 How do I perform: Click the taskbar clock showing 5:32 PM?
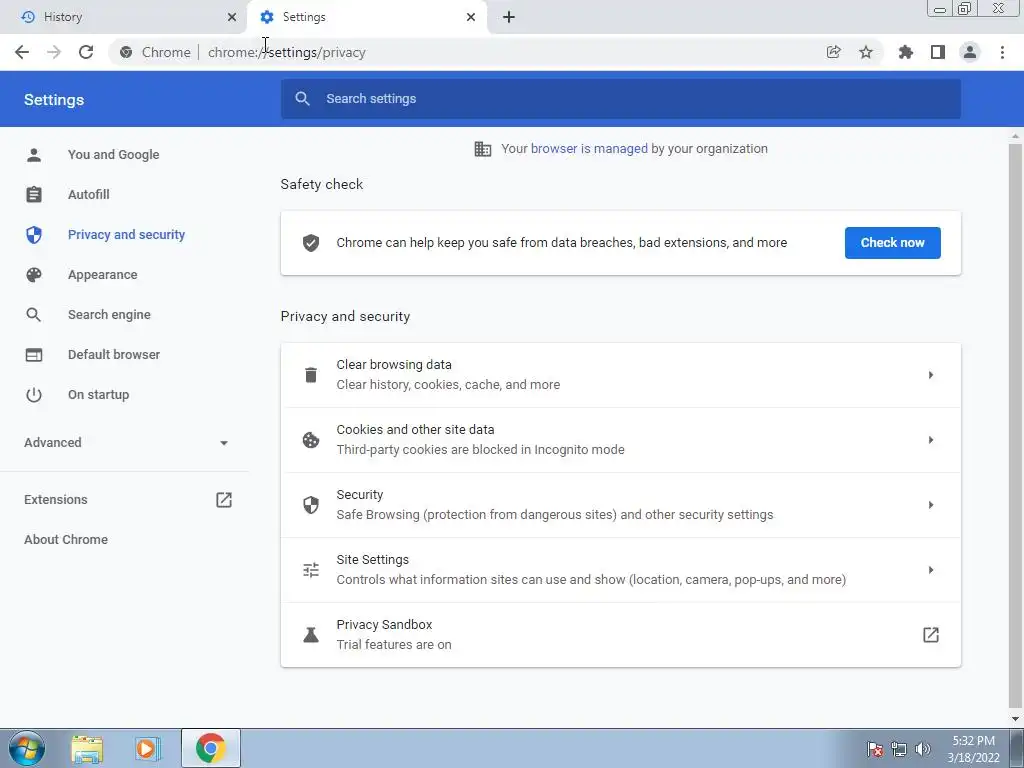(x=973, y=749)
